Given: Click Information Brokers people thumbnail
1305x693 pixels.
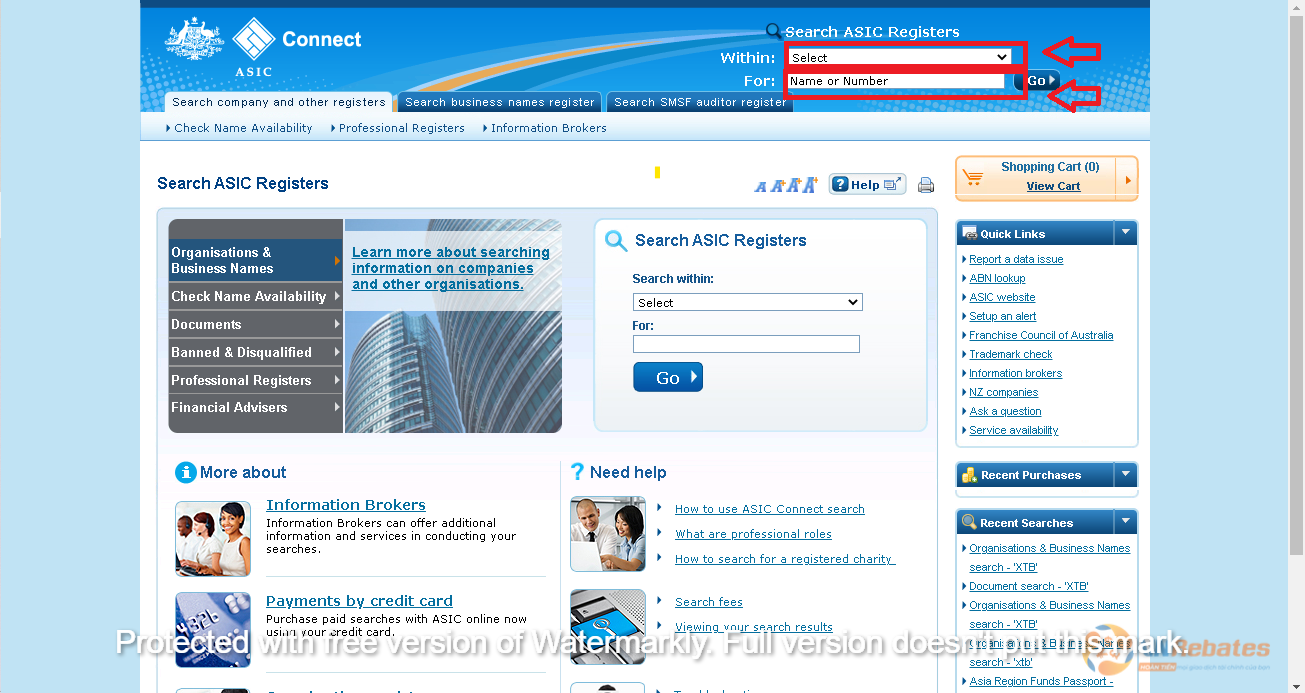Looking at the screenshot, I should 213,538.
